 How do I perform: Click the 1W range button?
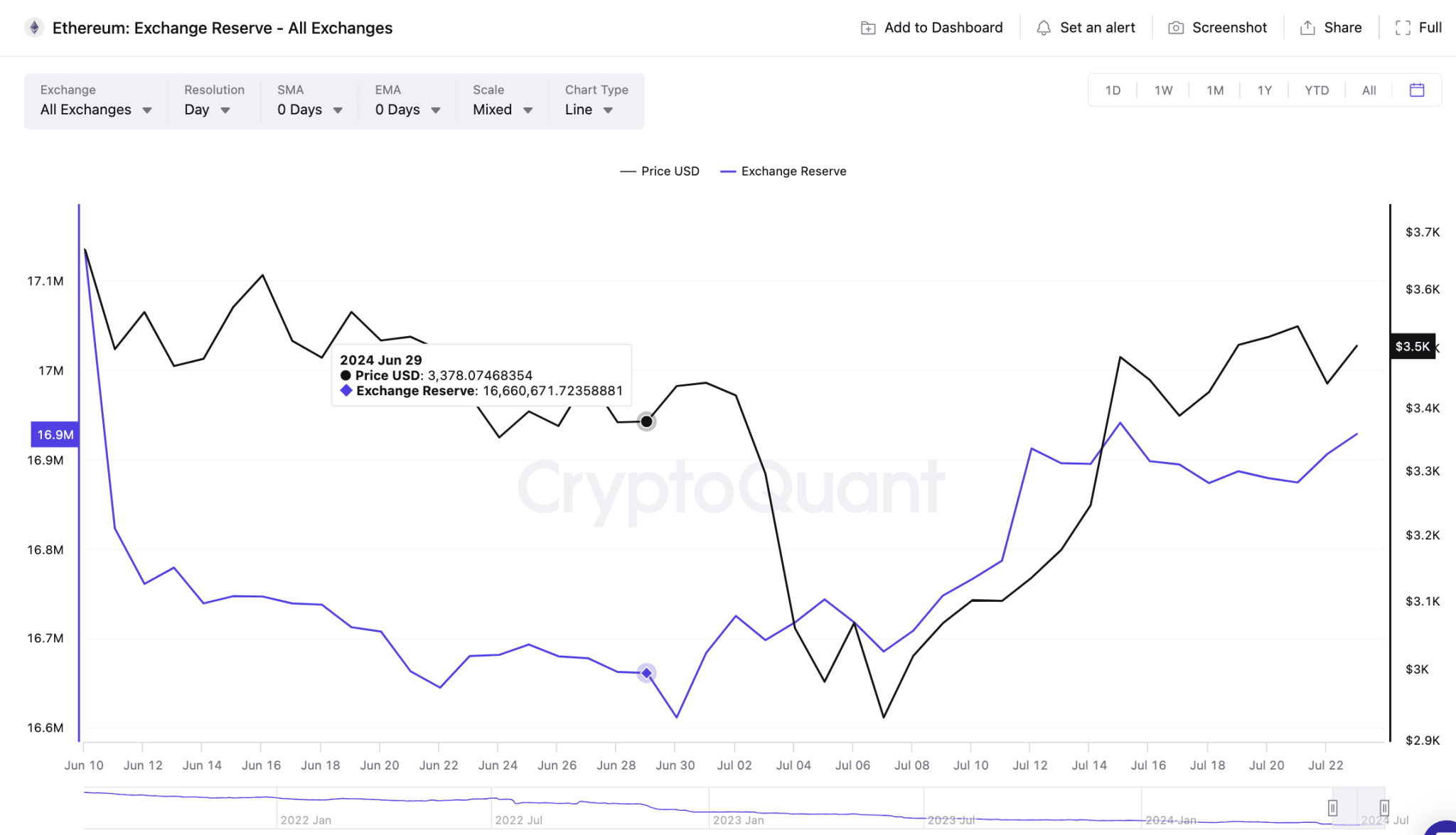tap(1164, 90)
